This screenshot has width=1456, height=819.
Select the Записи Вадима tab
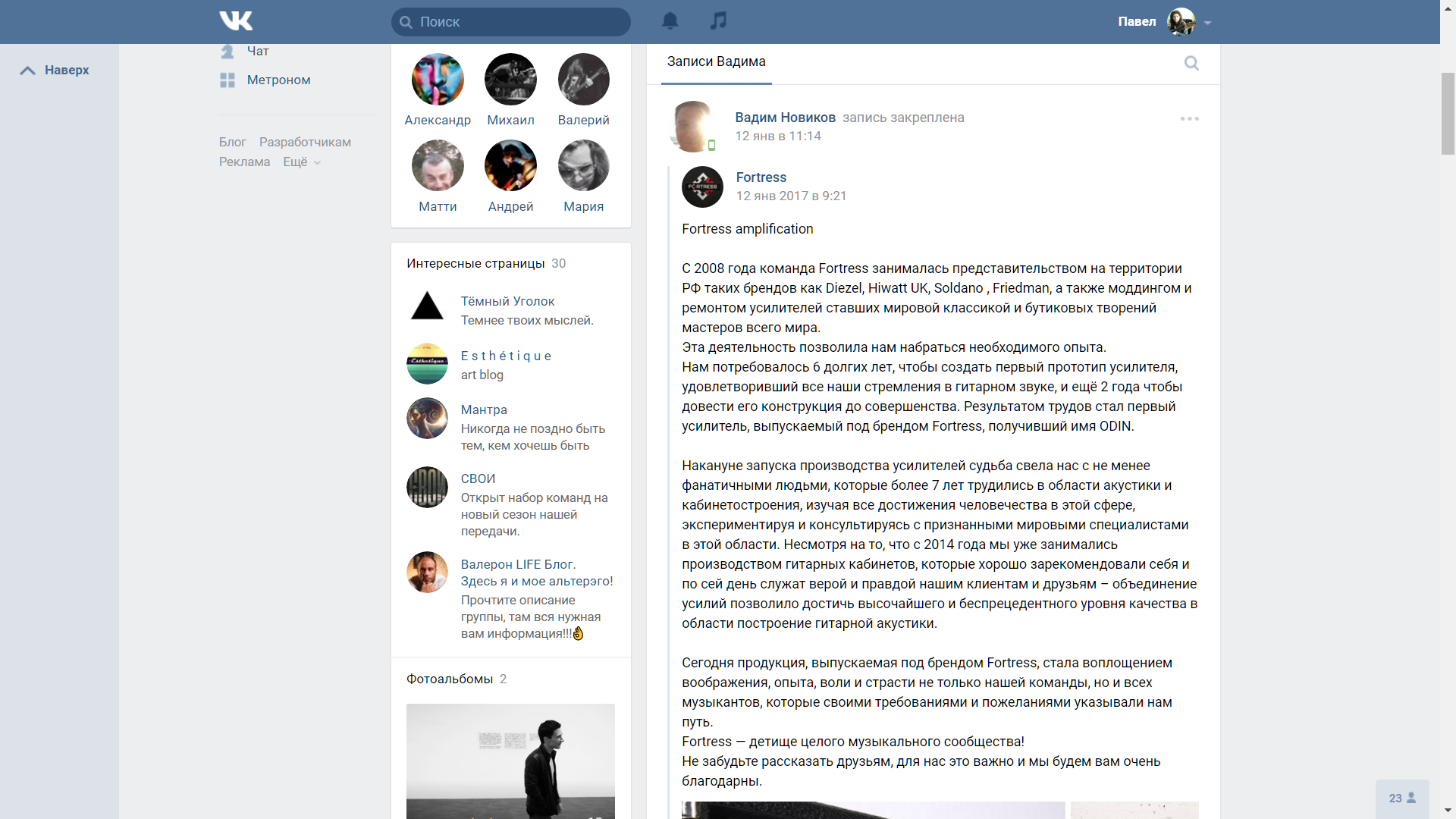[716, 62]
